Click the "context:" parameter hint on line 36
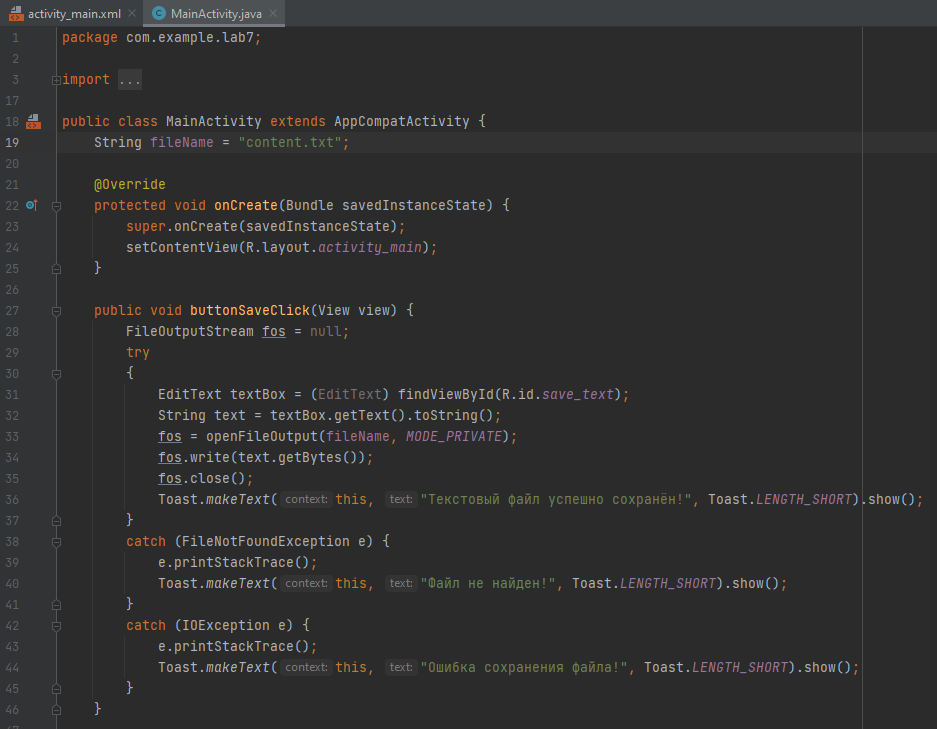 click(x=306, y=499)
